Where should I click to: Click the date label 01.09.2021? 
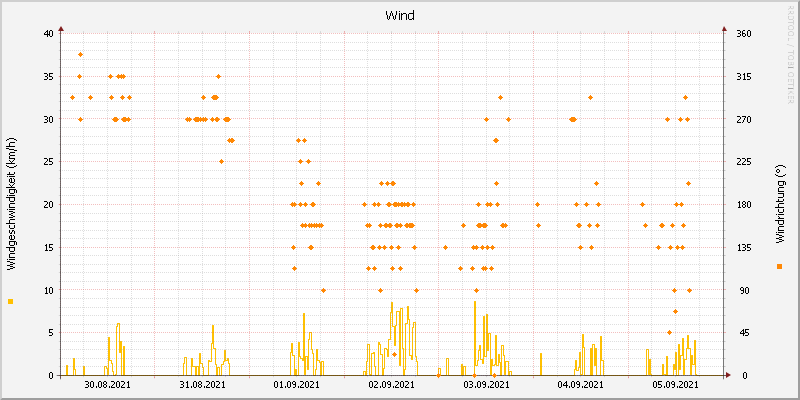(x=296, y=384)
